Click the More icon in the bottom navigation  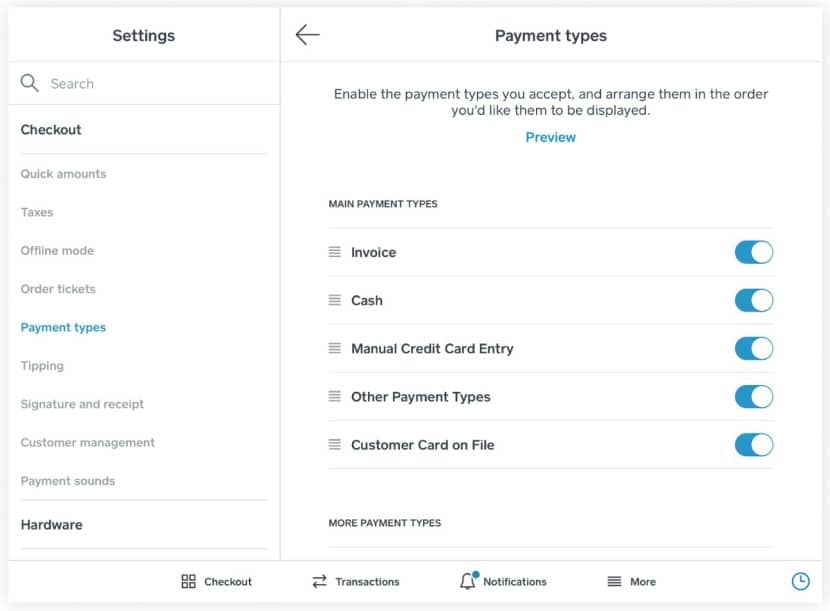pyautogui.click(x=614, y=581)
